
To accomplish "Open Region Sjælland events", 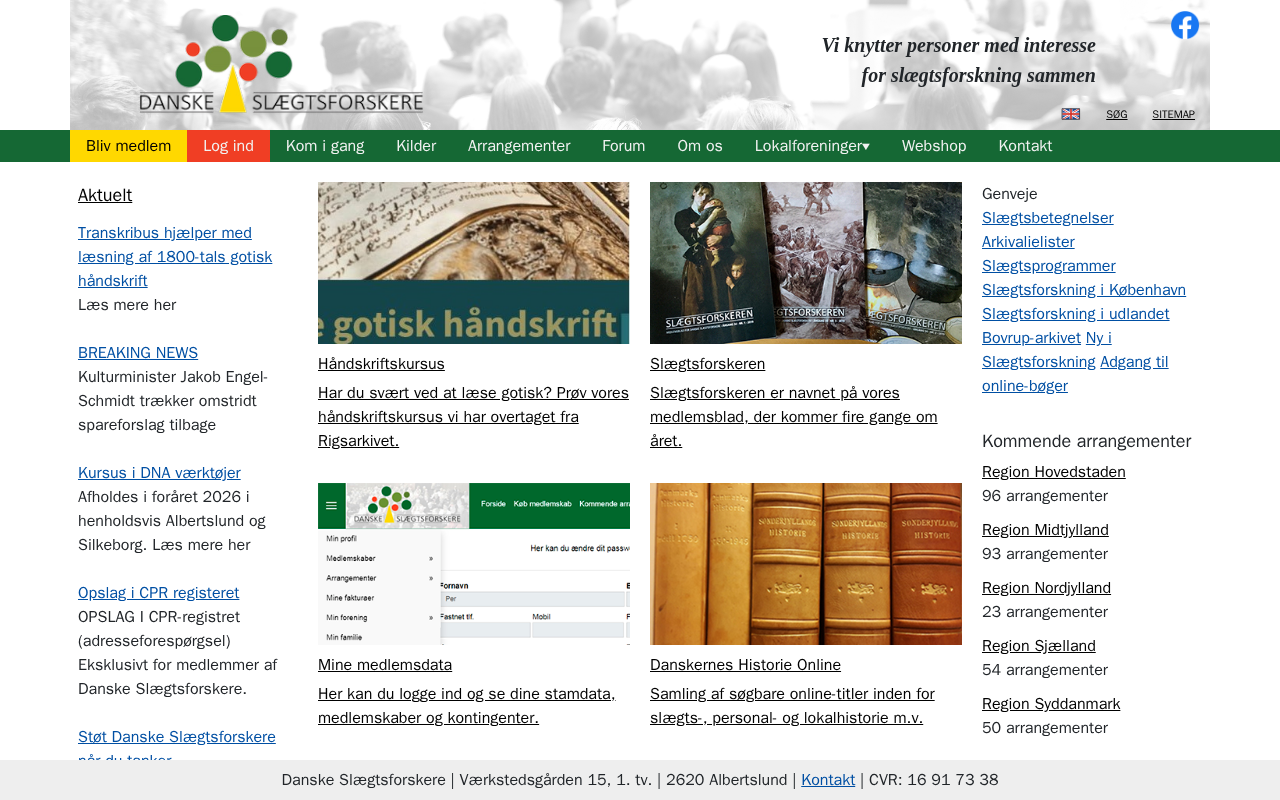I will (x=1039, y=646).
